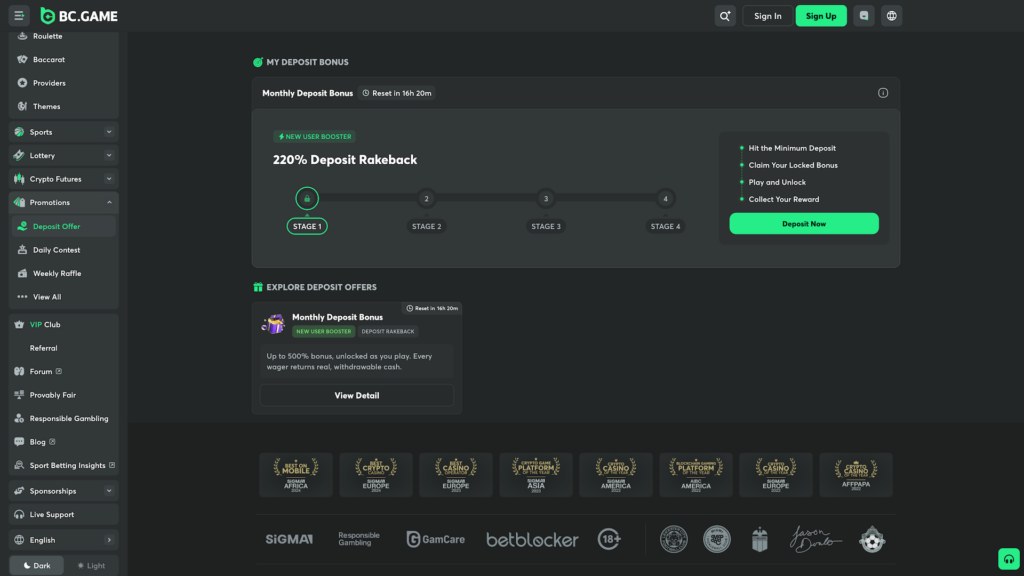Open the live support headset floating icon
Screen dimensions: 1024x576
pos(1009,559)
